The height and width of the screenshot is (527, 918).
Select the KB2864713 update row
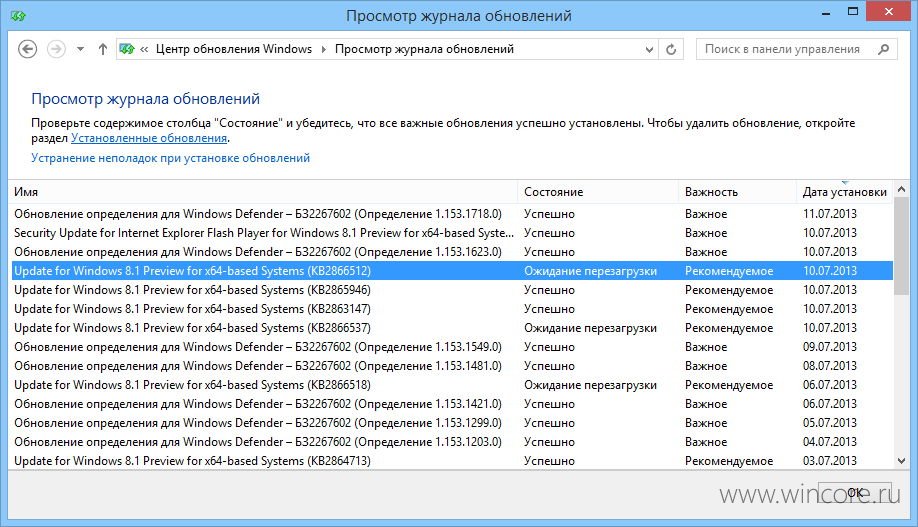tap(452, 461)
